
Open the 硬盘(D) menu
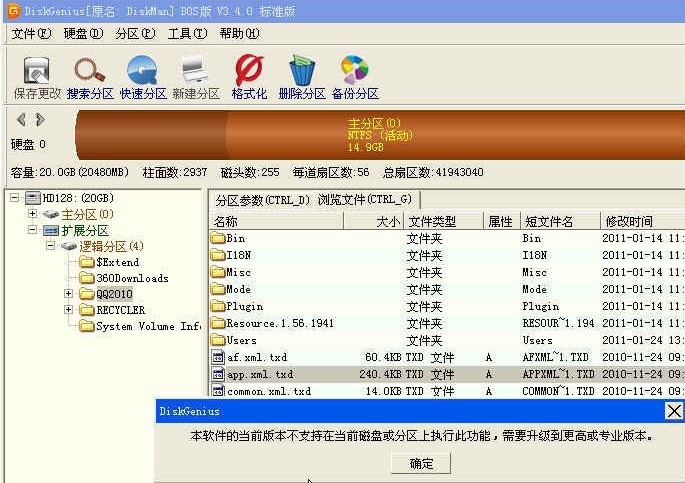(x=83, y=34)
